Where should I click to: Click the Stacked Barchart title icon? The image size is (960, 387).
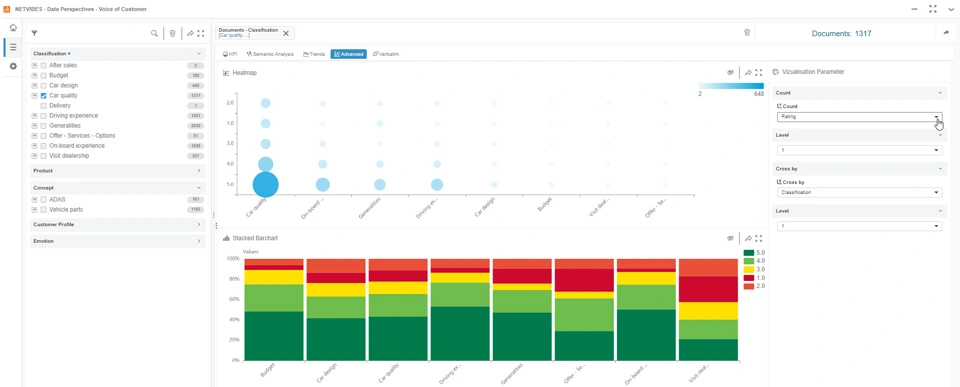point(226,238)
